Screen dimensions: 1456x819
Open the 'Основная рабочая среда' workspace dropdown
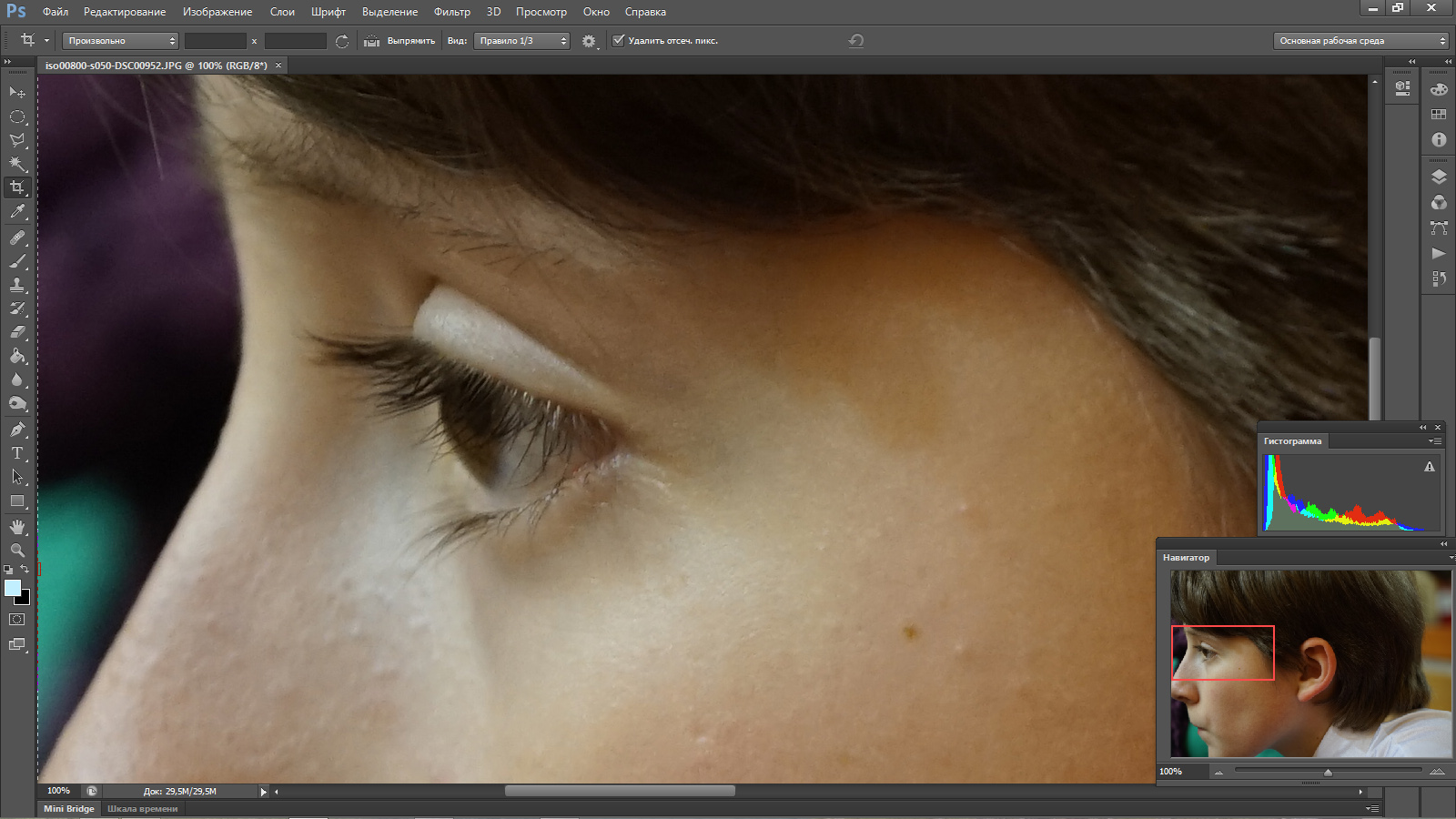1360,41
